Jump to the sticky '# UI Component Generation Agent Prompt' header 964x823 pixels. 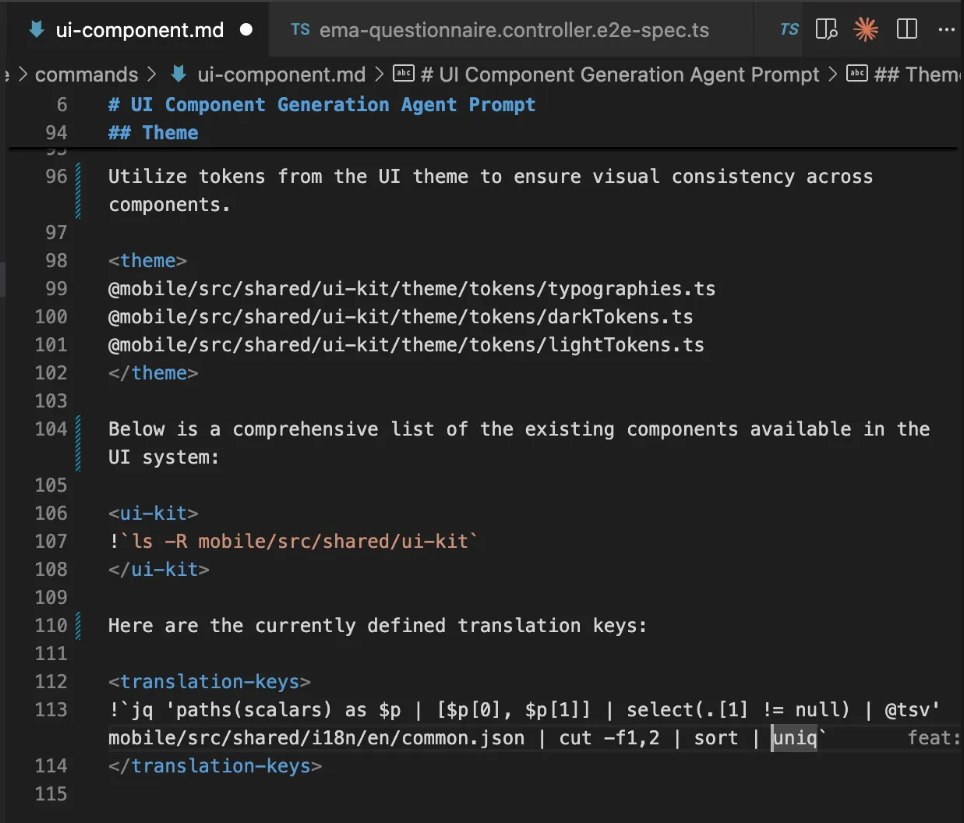click(321, 105)
